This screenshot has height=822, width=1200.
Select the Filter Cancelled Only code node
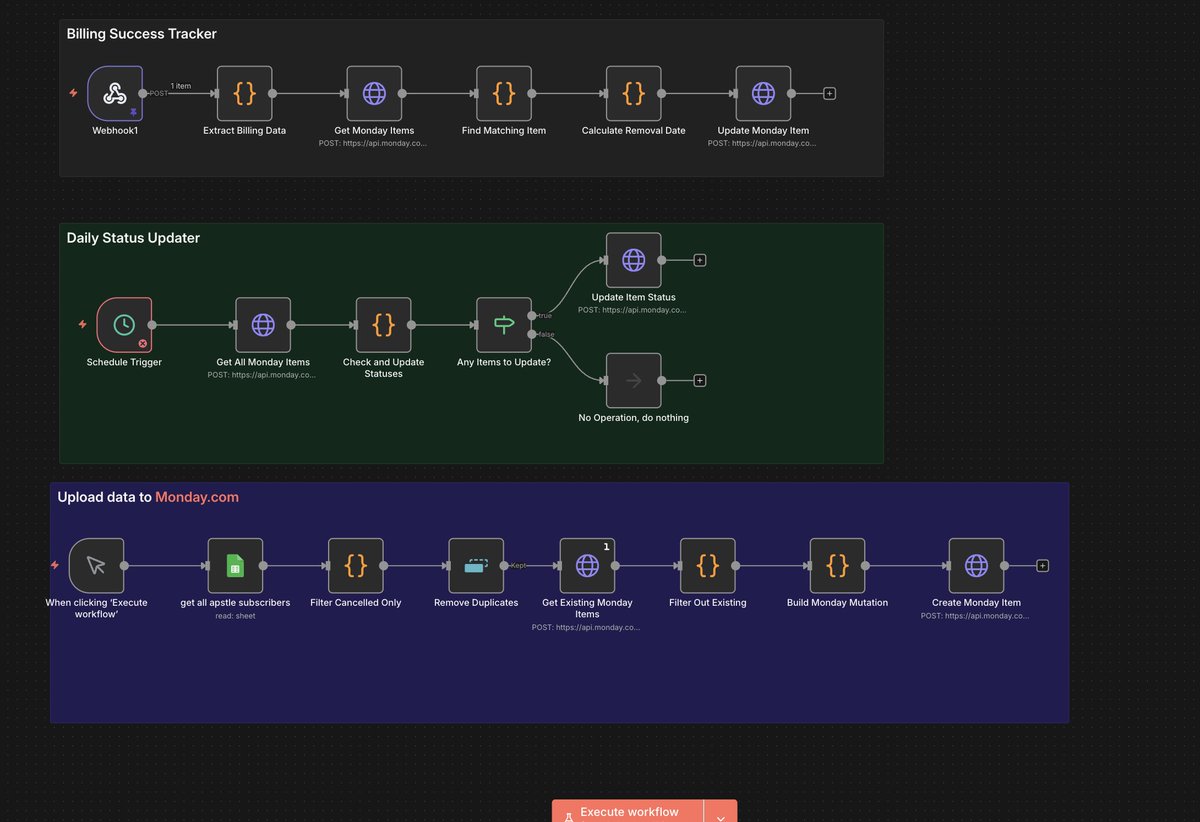(355, 565)
